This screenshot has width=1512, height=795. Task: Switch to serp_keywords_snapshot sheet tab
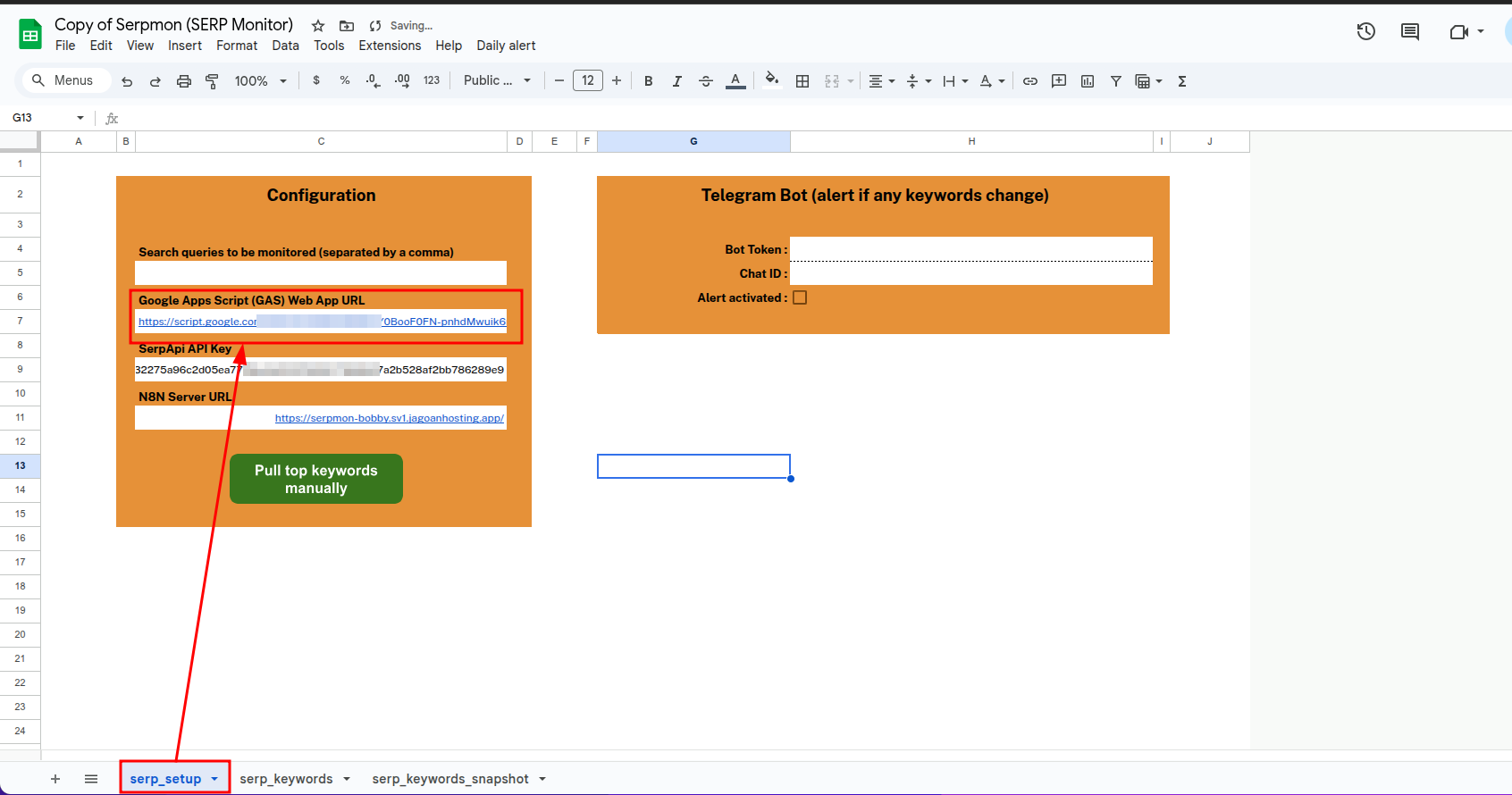[449, 779]
